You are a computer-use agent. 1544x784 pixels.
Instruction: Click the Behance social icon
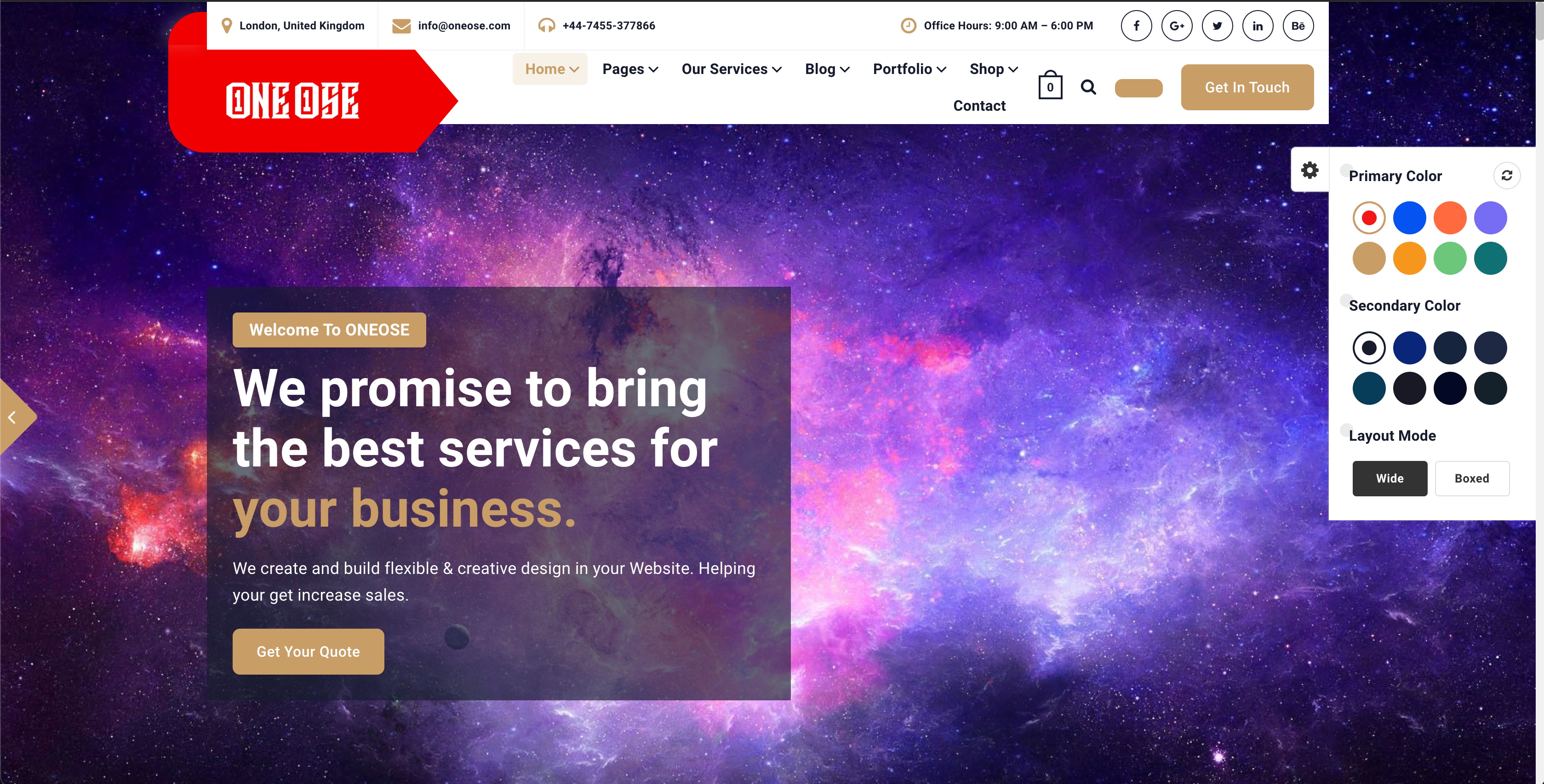click(1298, 26)
